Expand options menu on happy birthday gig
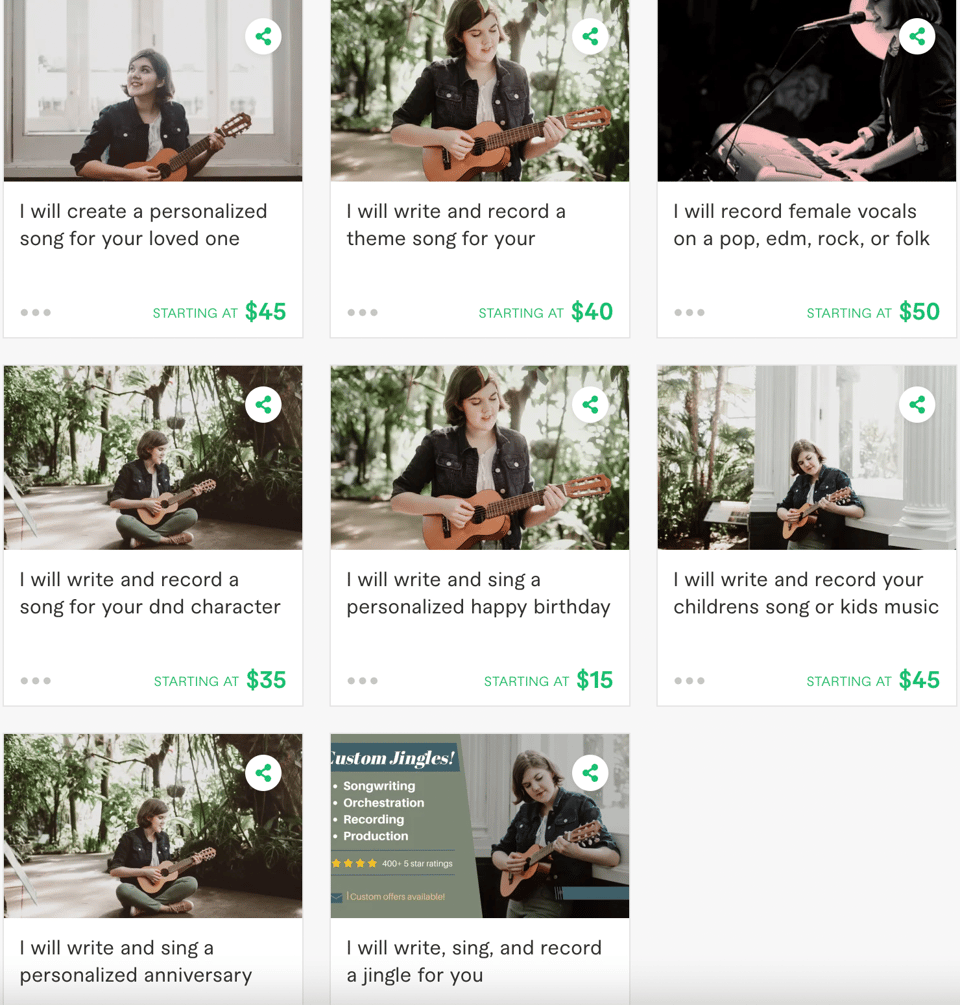 tap(363, 681)
